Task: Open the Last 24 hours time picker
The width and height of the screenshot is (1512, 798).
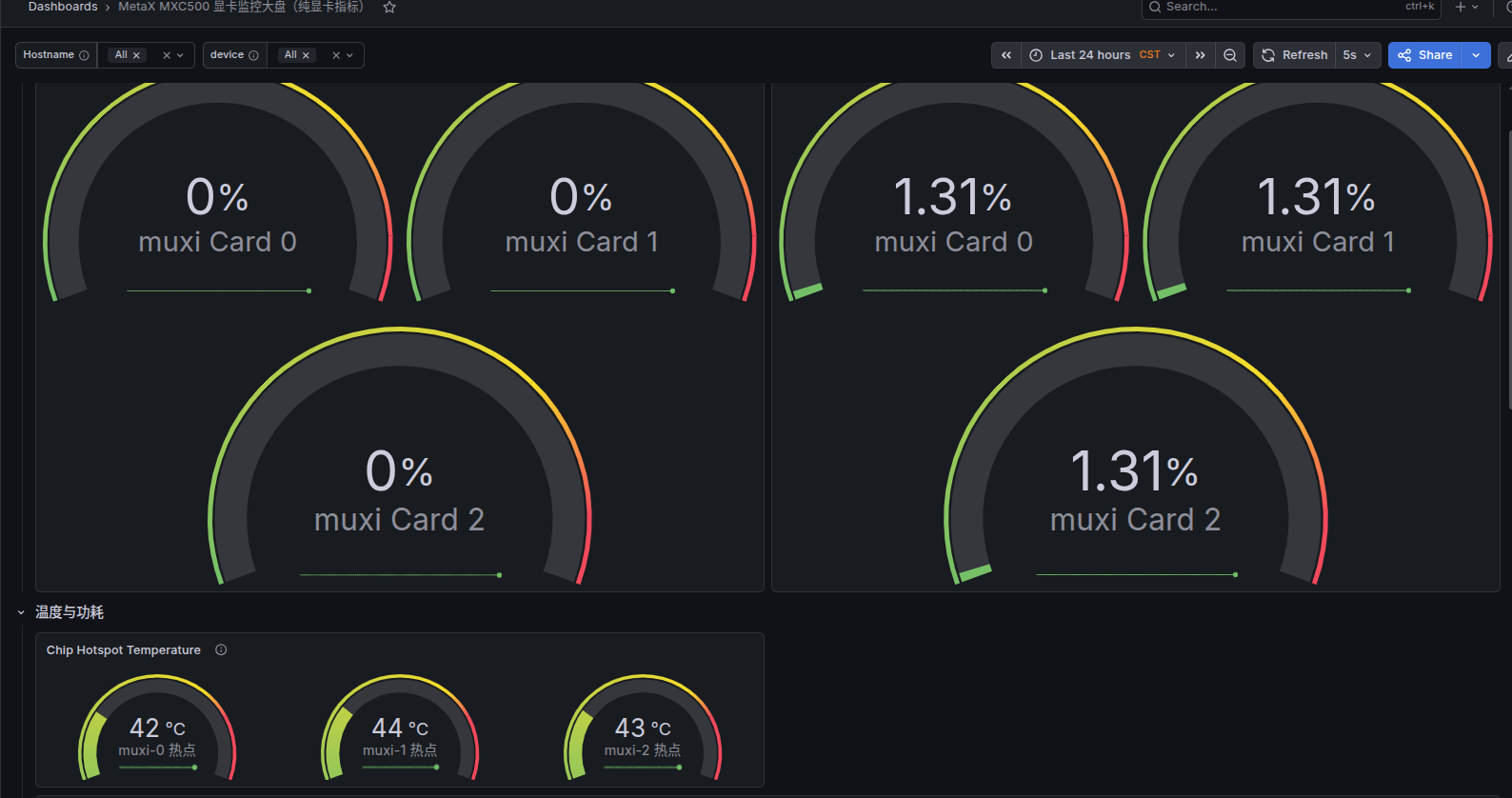Action: (1102, 55)
